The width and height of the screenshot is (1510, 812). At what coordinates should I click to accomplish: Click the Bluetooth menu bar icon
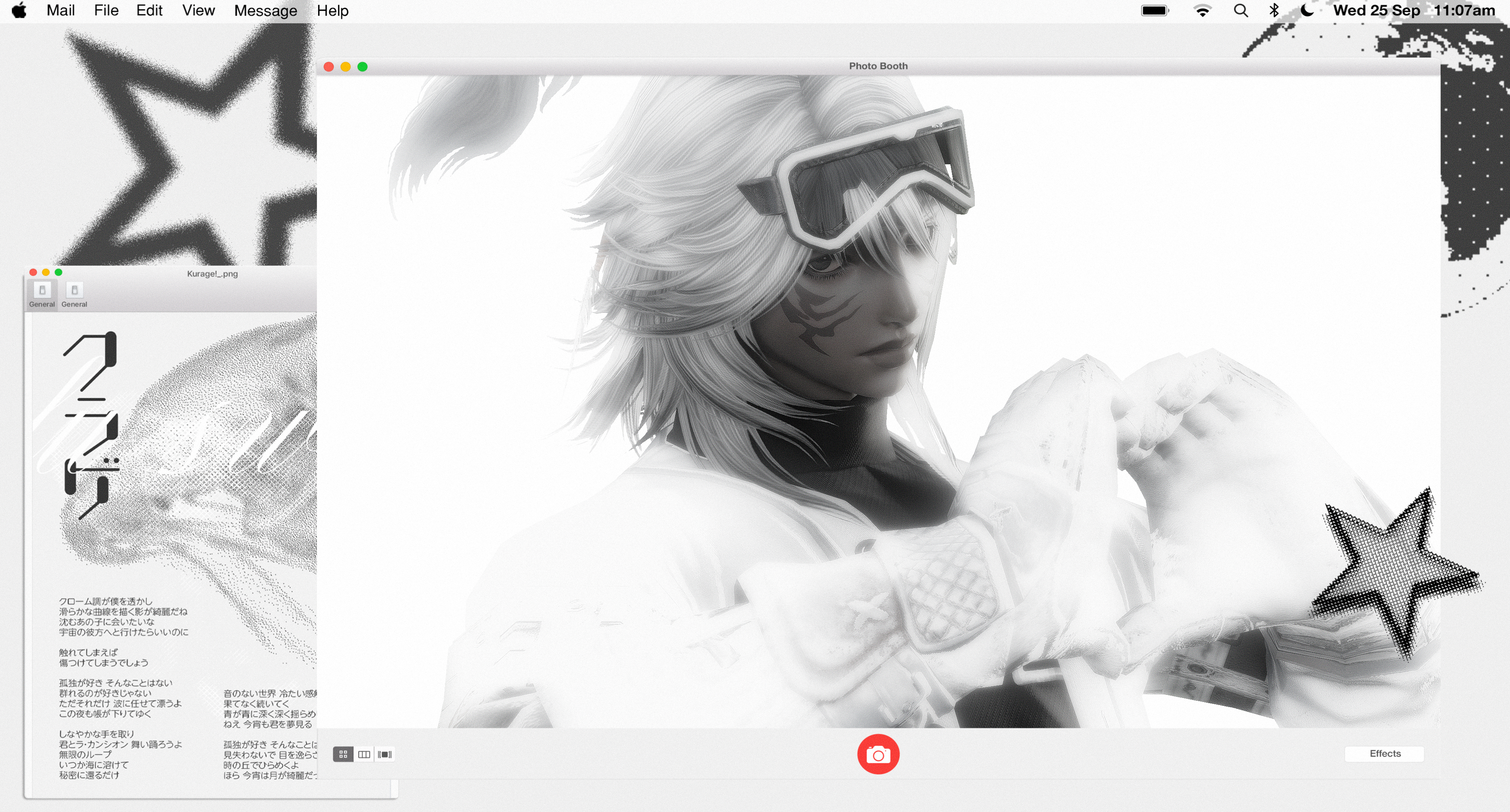(x=1274, y=11)
